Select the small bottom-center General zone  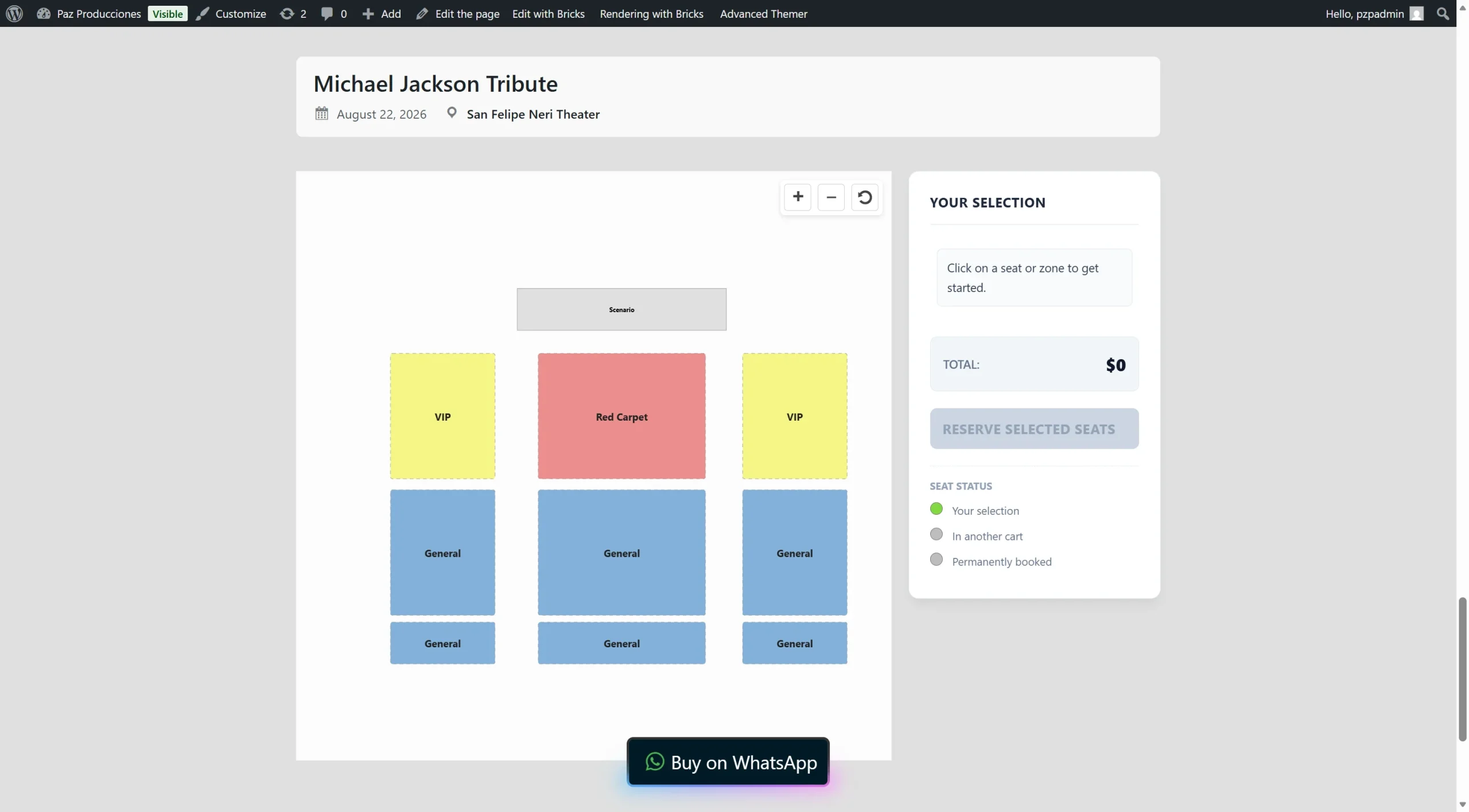tap(621, 643)
